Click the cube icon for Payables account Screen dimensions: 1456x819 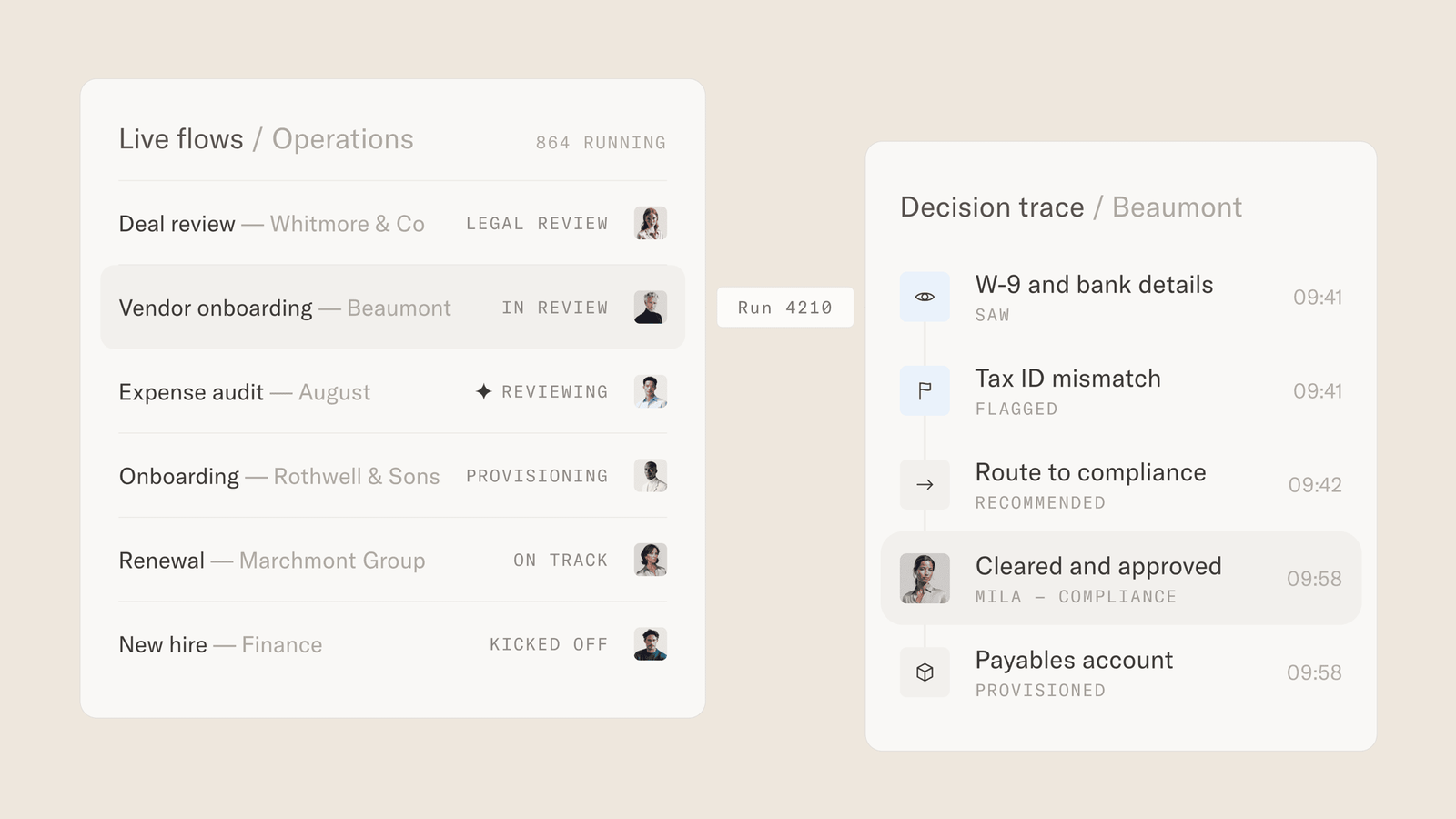pos(925,672)
